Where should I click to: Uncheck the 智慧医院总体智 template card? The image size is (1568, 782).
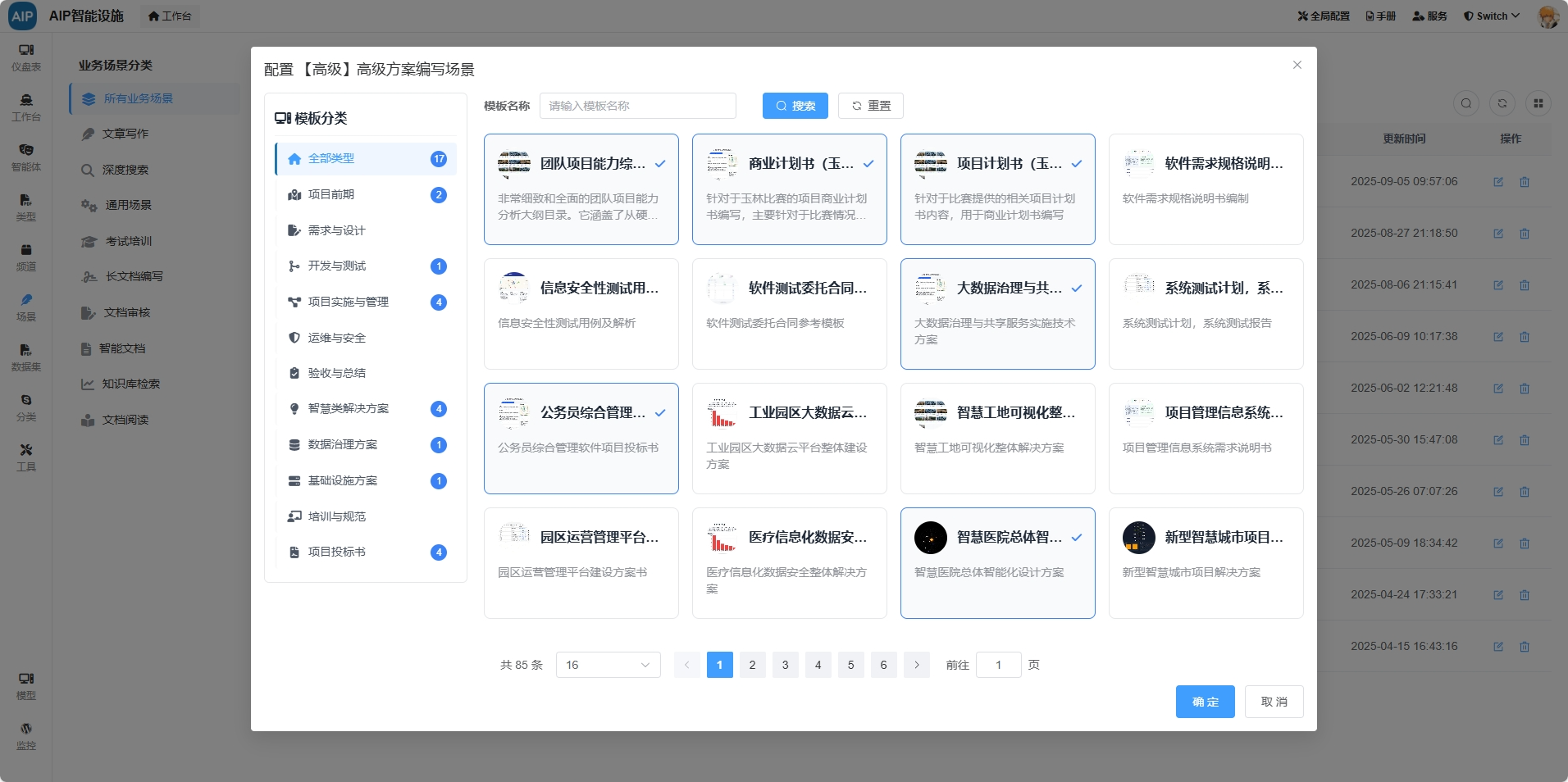[x=997, y=563]
